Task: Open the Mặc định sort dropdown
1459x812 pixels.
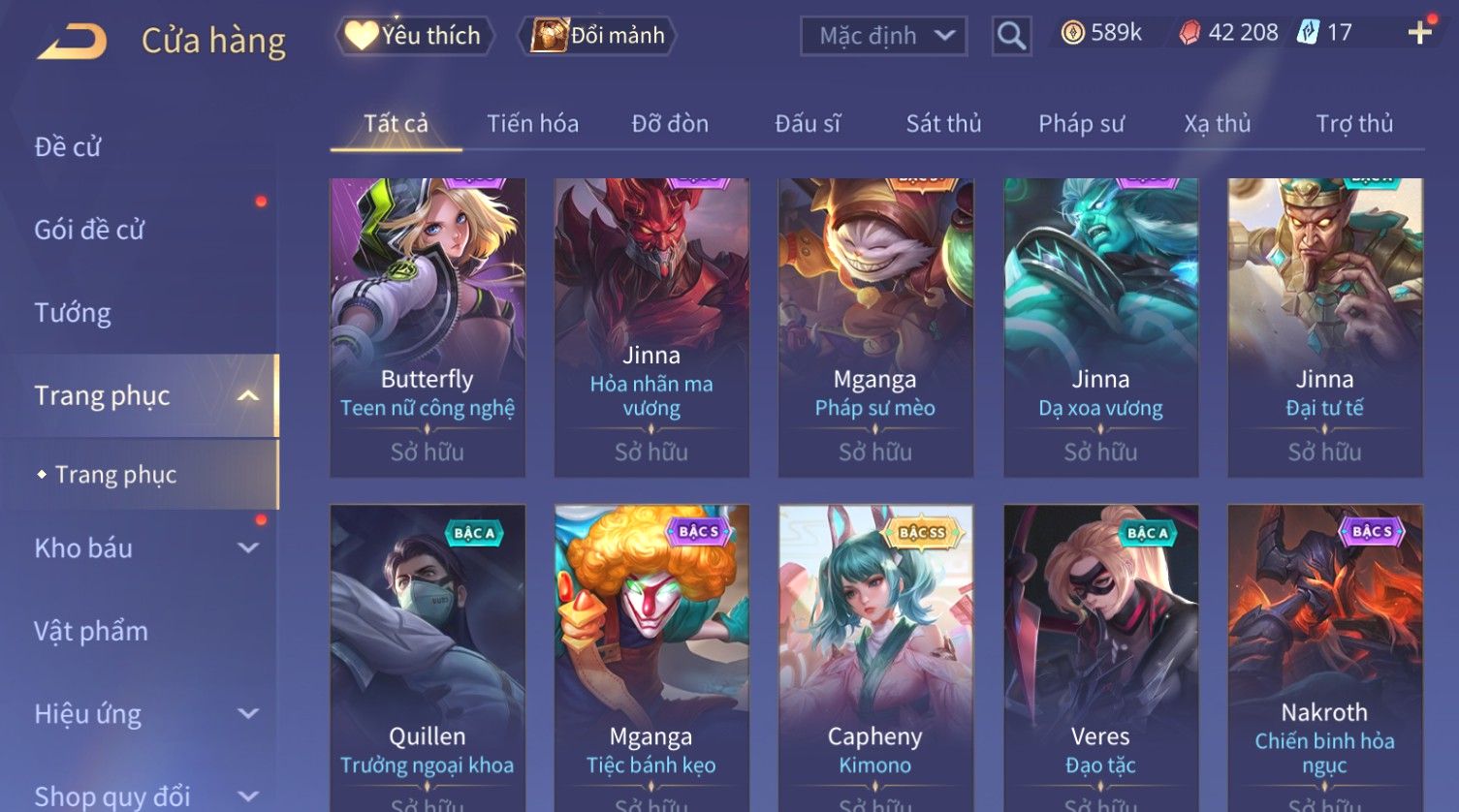Action: pos(883,37)
